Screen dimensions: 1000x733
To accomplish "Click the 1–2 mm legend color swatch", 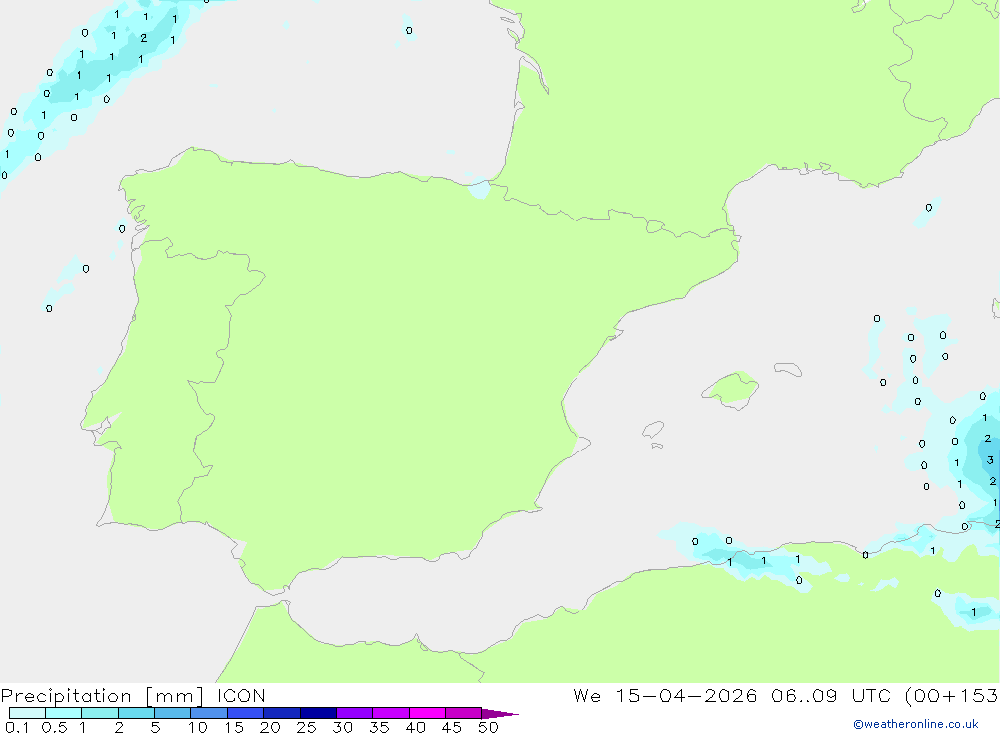I will [100, 713].
